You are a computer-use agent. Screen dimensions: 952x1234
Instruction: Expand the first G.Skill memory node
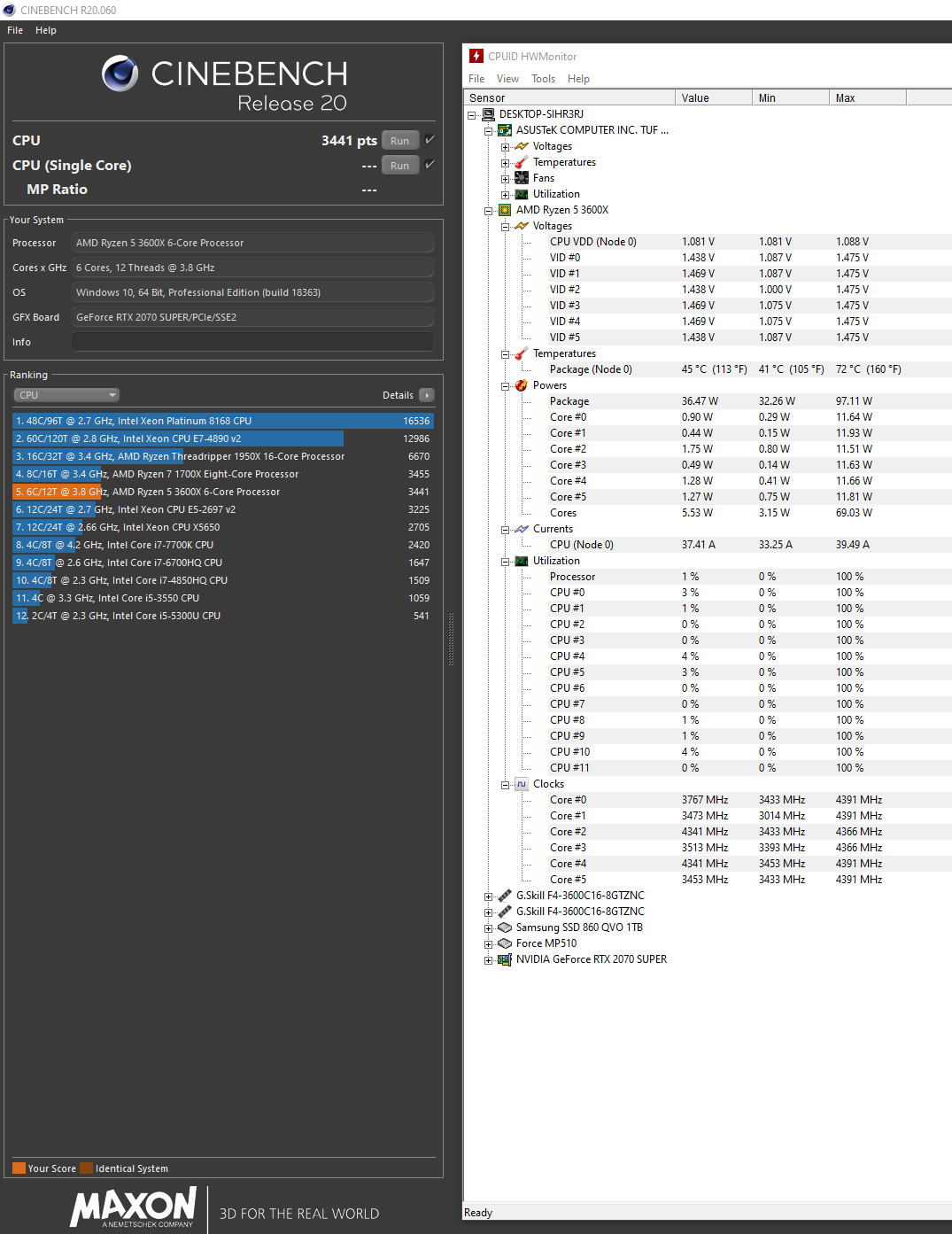(x=488, y=896)
